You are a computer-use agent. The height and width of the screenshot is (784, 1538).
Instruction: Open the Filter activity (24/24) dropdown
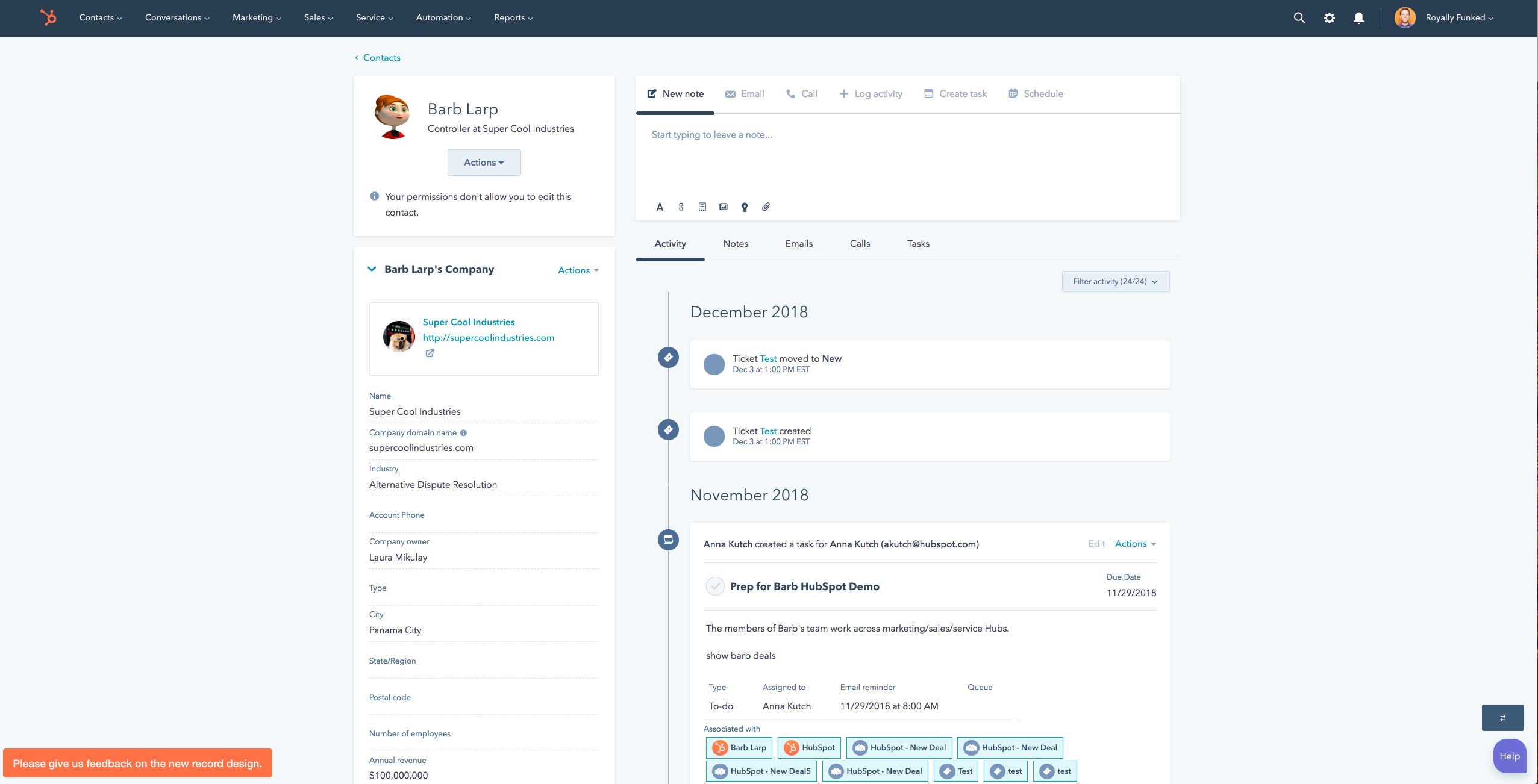pyautogui.click(x=1115, y=282)
